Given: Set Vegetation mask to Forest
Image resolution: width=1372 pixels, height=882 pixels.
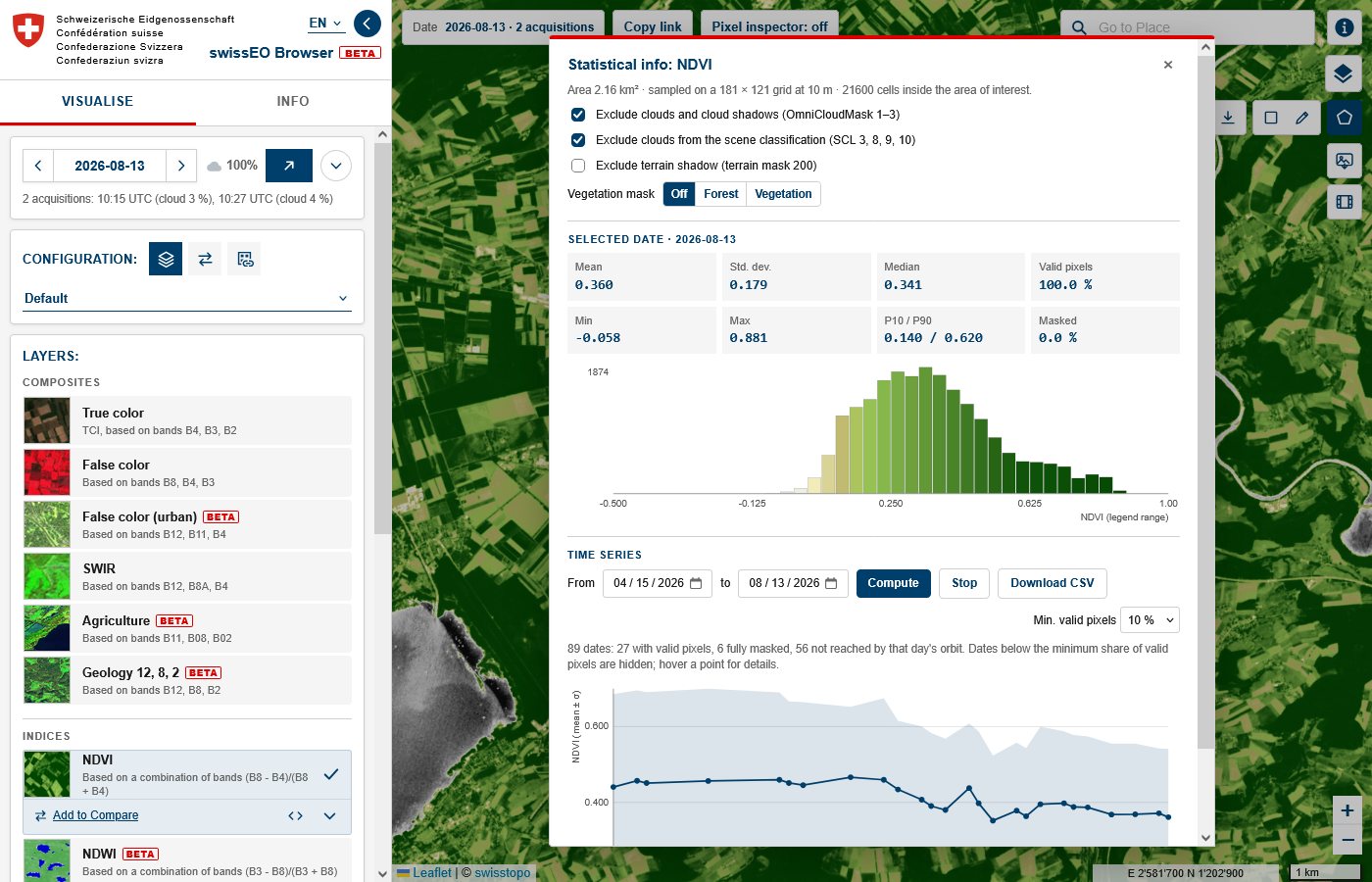Looking at the screenshot, I should (720, 194).
